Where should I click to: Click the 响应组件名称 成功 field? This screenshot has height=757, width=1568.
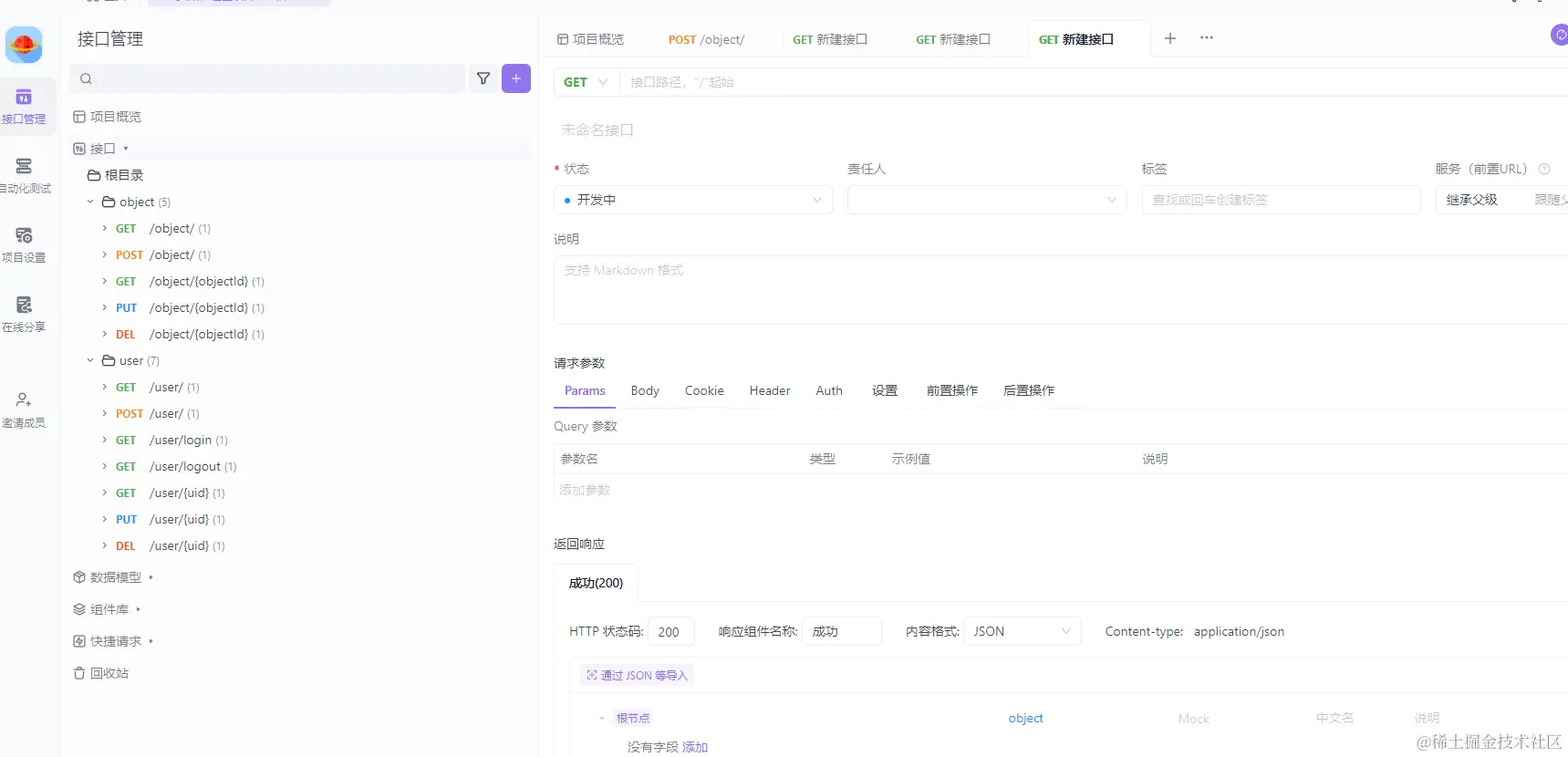click(842, 631)
